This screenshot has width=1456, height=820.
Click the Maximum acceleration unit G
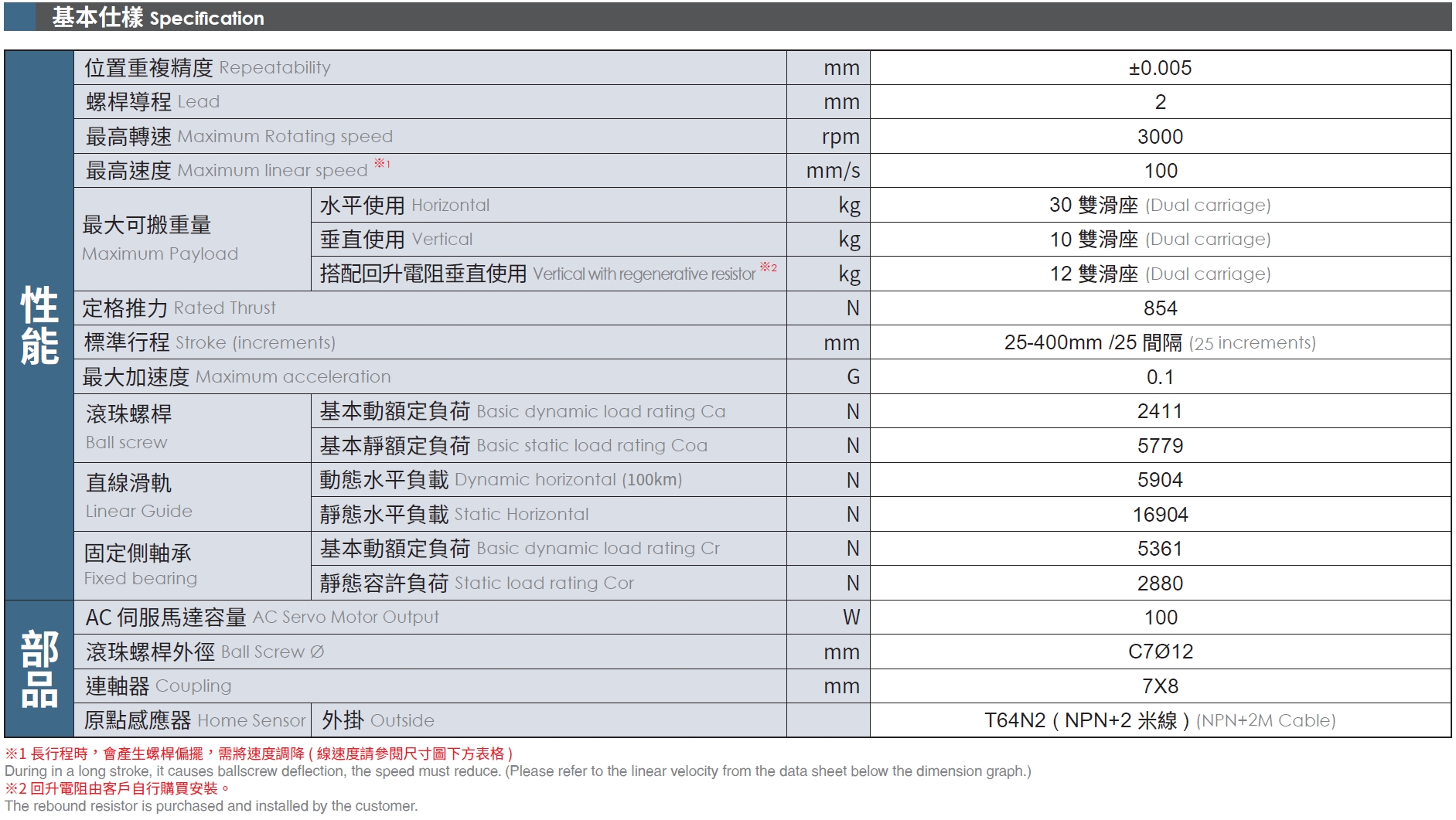tap(852, 377)
